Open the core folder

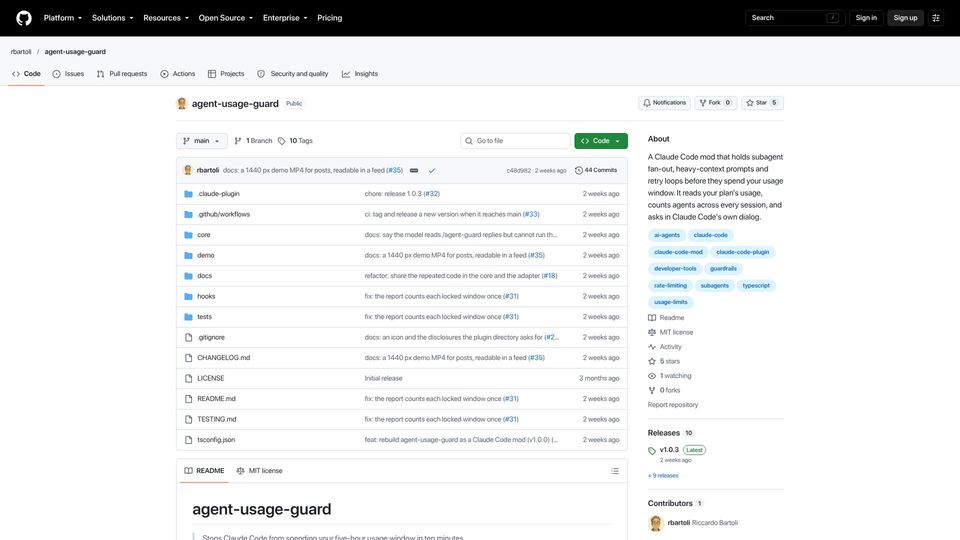(x=203, y=234)
